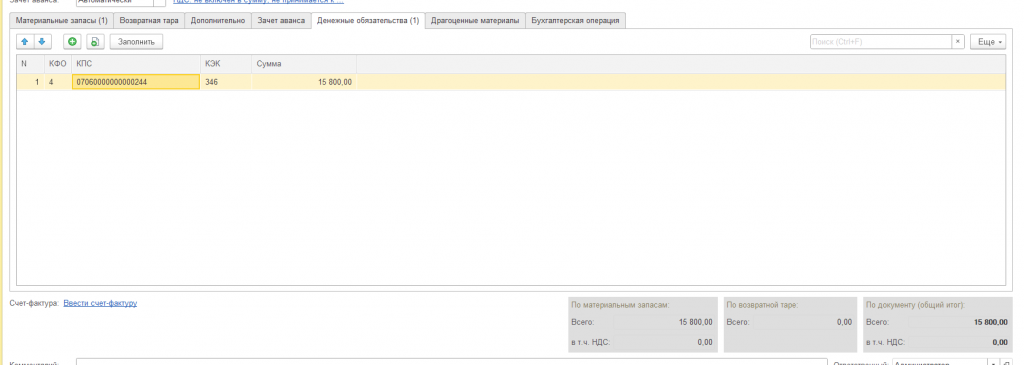Switch to Материальные запасы (1) tab
Viewport: 1024px width, 365px height.
[61, 21]
